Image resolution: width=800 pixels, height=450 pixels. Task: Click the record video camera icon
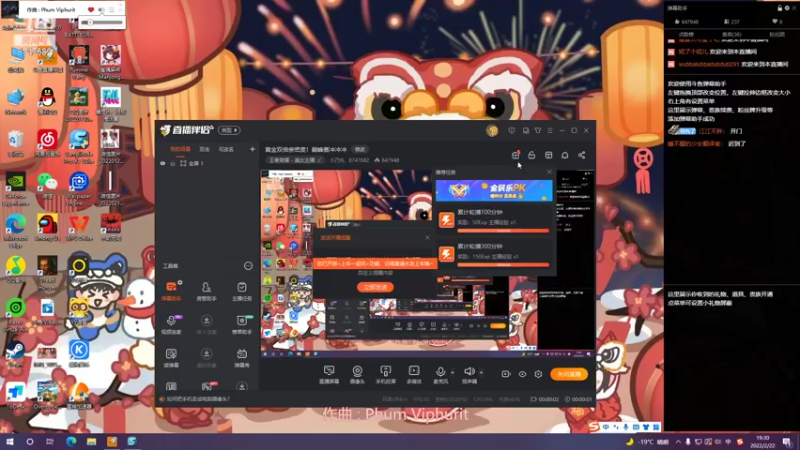pos(506,374)
